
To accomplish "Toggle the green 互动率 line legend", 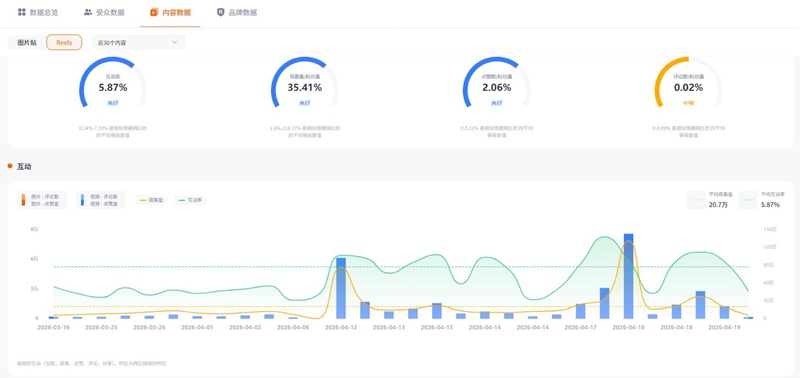I will click(x=190, y=200).
